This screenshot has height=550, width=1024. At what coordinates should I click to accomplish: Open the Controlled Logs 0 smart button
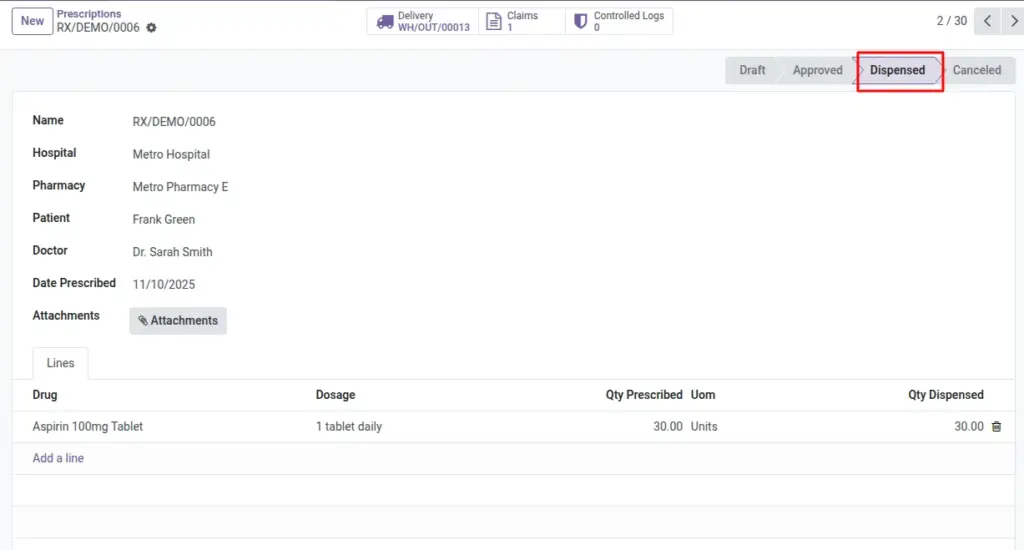coord(619,22)
